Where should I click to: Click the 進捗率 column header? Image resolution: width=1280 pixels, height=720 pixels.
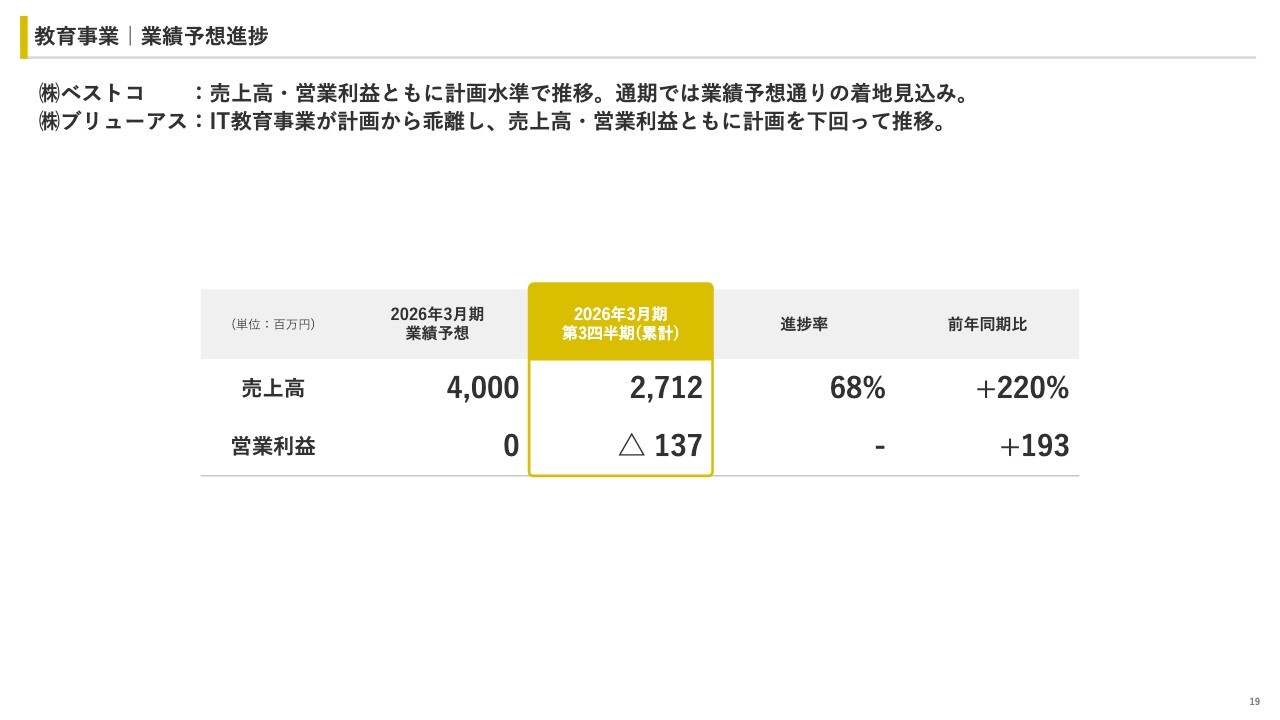[804, 324]
